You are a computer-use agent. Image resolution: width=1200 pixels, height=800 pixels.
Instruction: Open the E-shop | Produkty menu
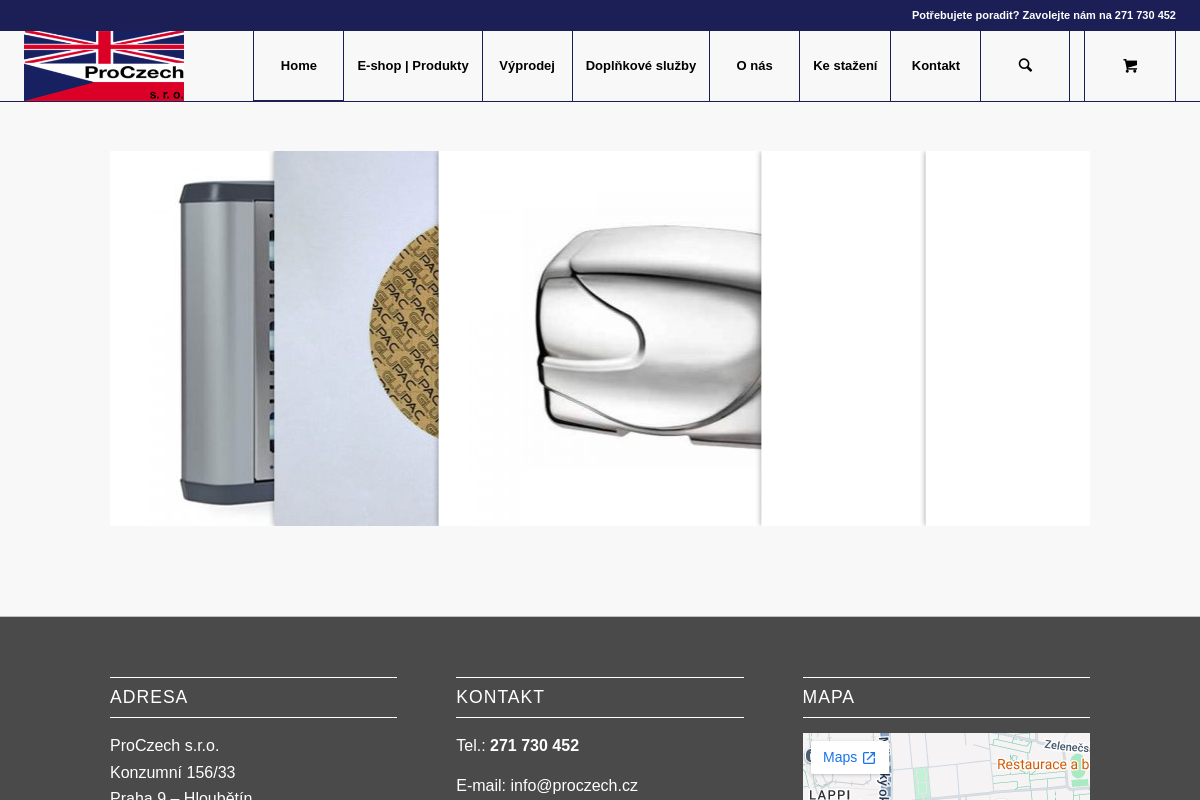(412, 66)
